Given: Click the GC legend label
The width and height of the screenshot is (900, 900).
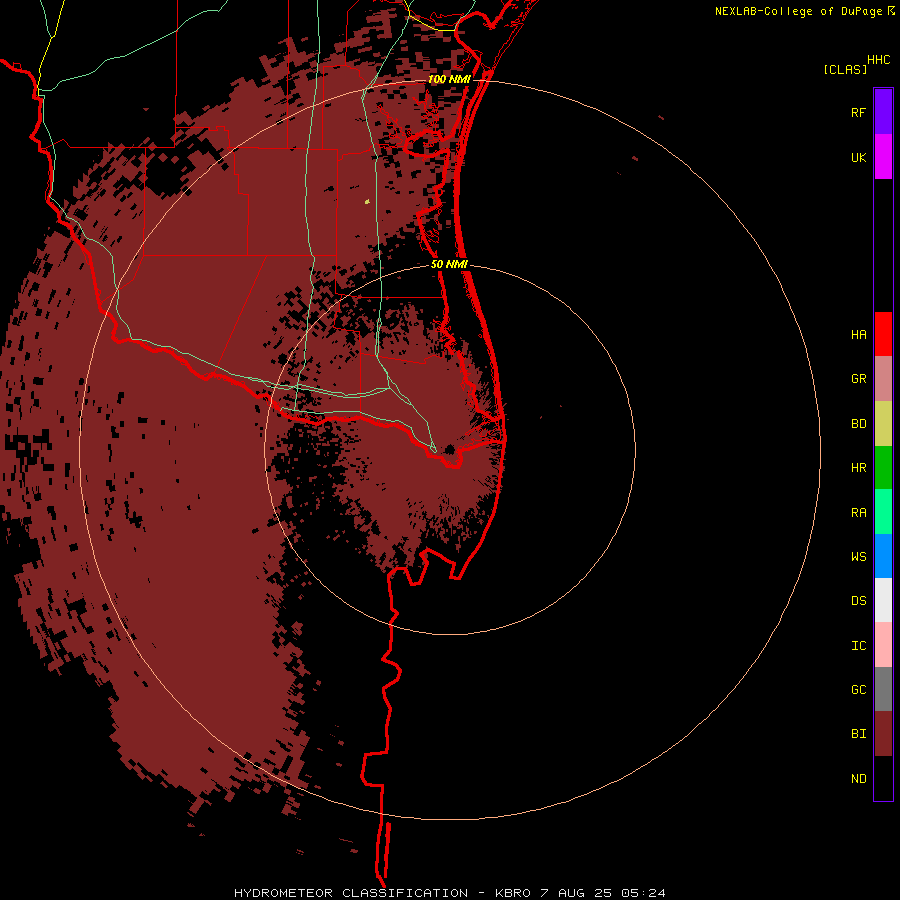Looking at the screenshot, I should 858,690.
